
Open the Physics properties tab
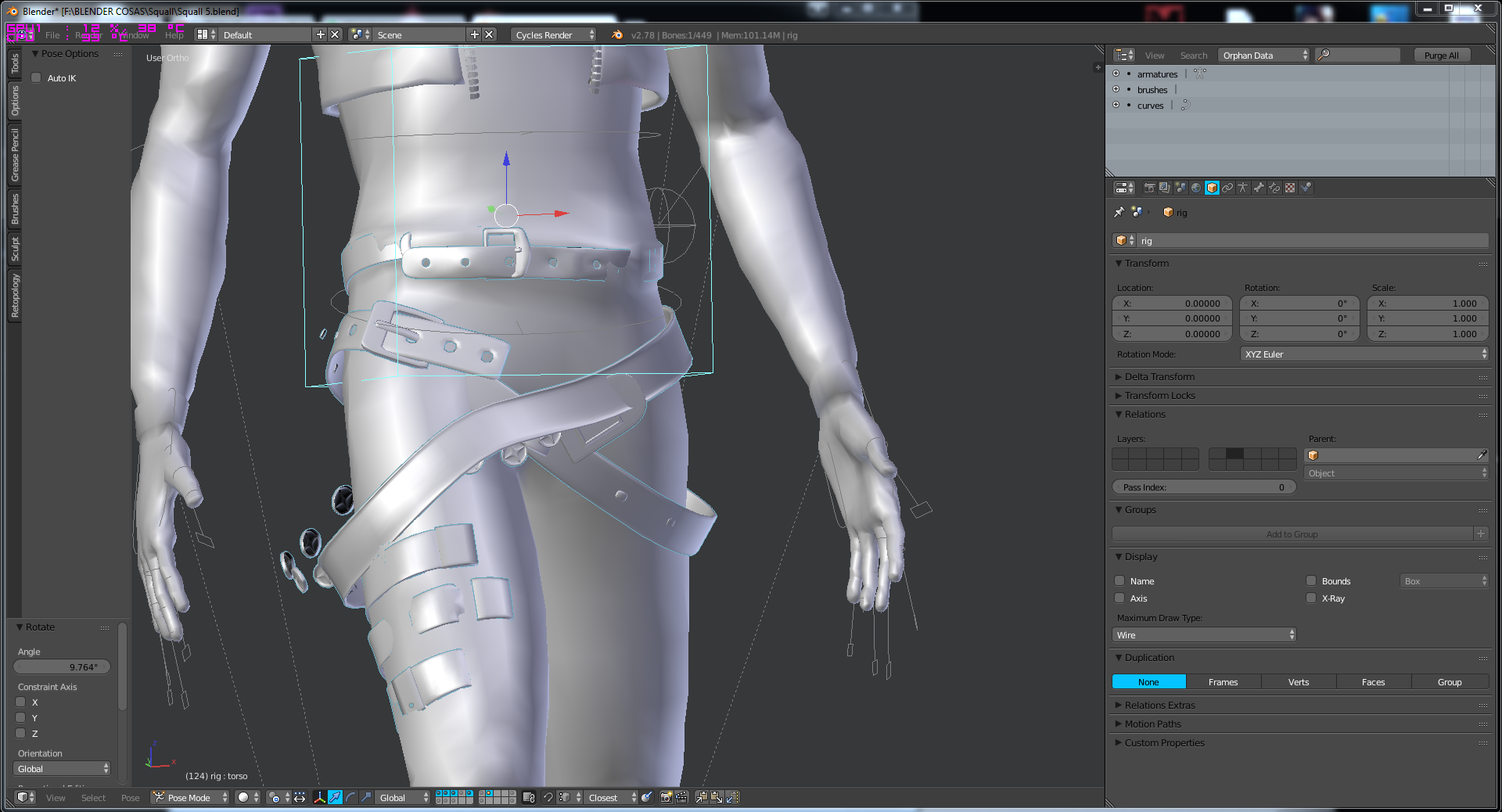1306,188
